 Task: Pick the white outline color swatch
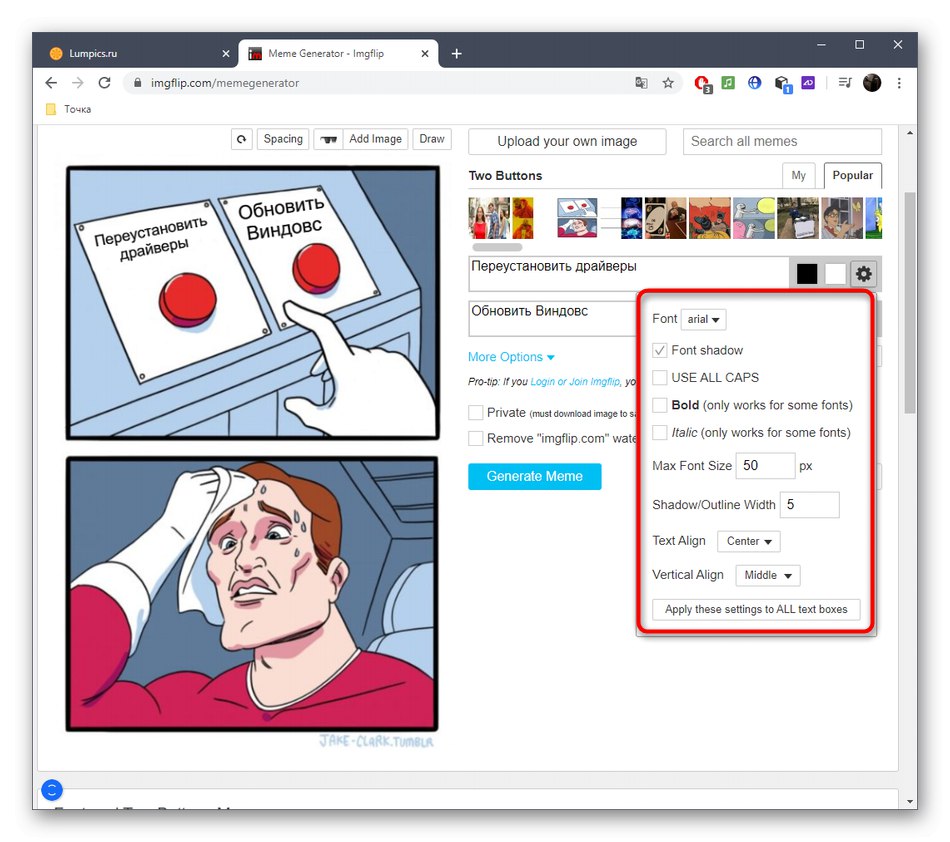tap(835, 274)
